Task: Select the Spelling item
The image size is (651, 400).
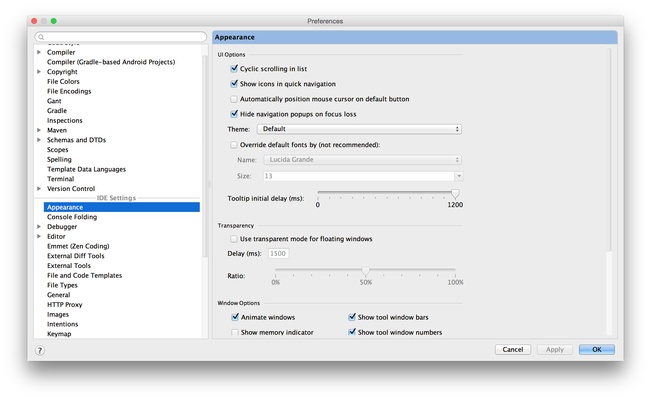Action: 59,160
